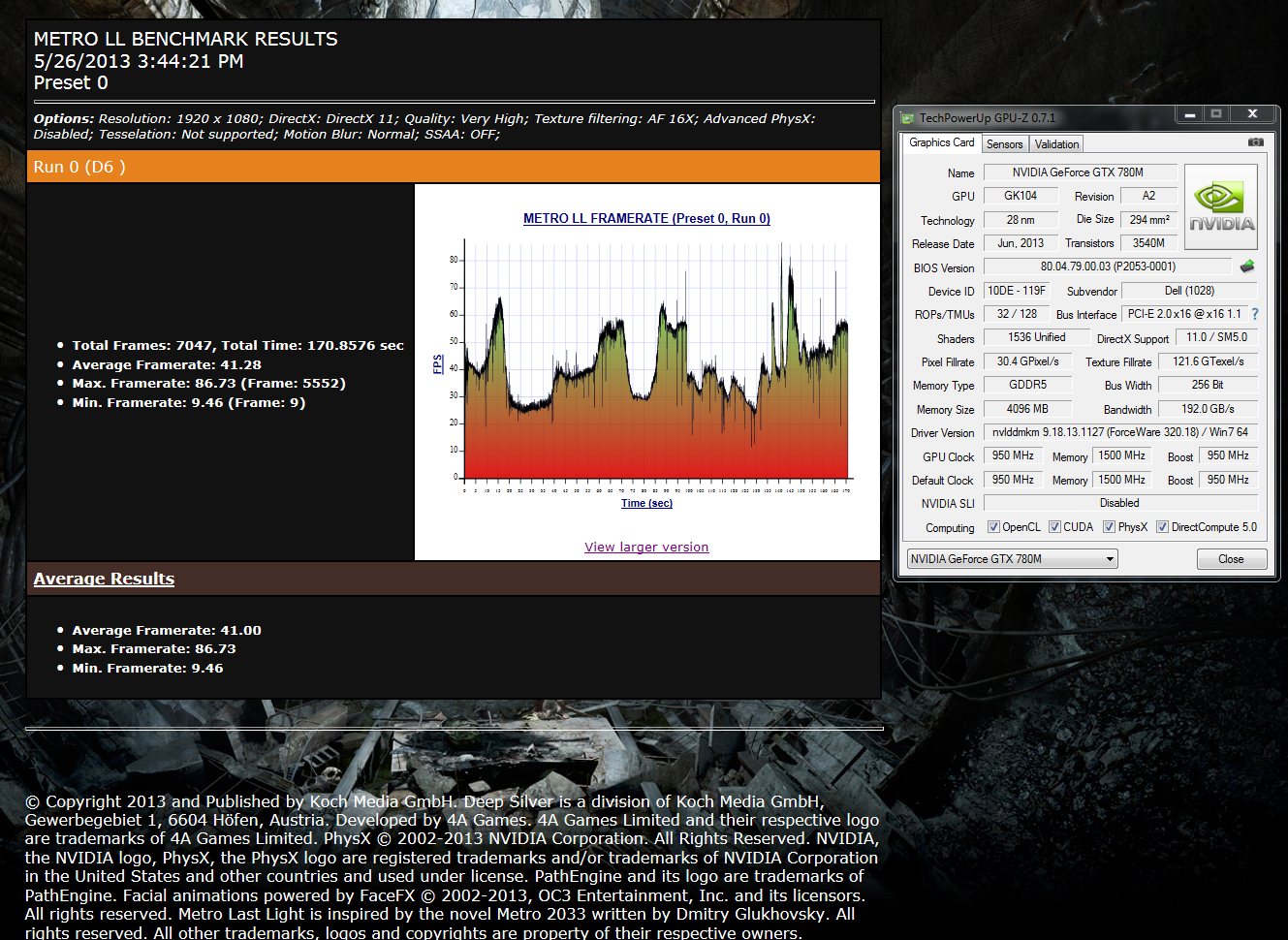Click the Device ID 10DE - 119F field
Image resolution: width=1288 pixels, height=940 pixels.
[1016, 291]
